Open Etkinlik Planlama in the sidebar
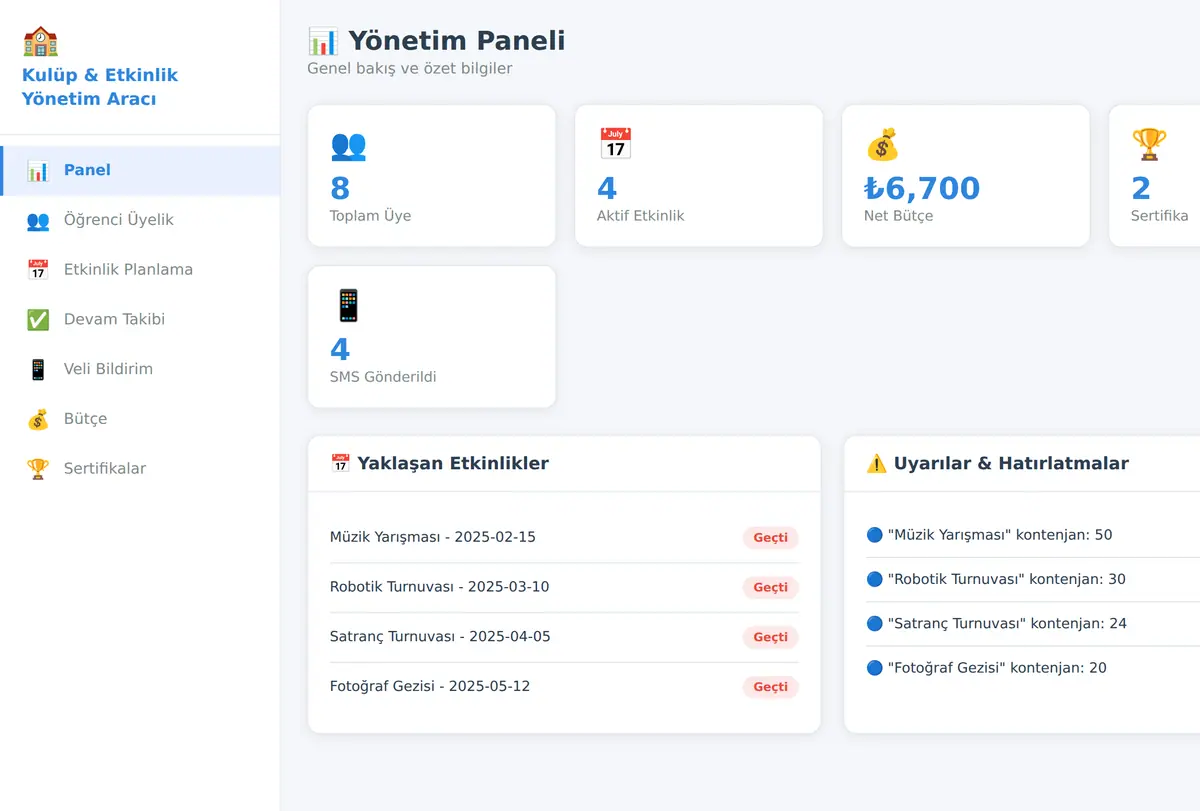 click(x=140, y=270)
